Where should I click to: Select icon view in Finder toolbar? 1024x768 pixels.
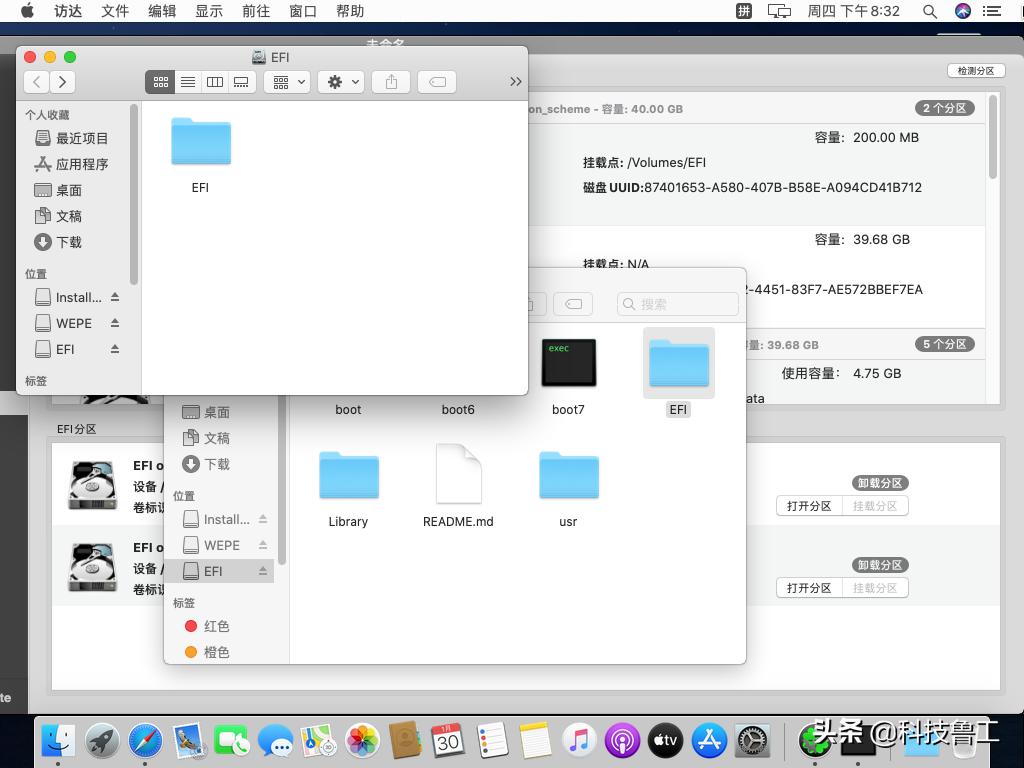click(160, 82)
